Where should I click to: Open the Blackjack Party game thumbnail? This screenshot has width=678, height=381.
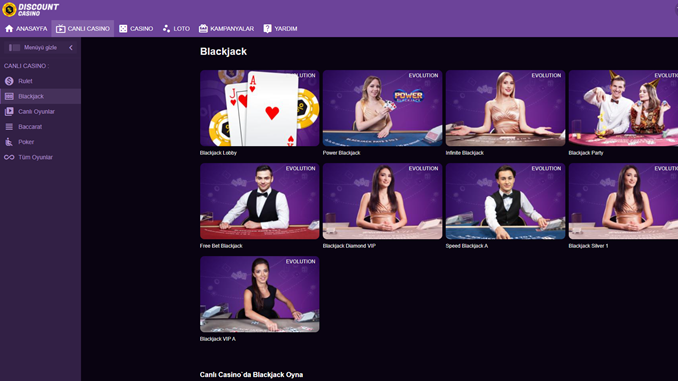pyautogui.click(x=623, y=108)
